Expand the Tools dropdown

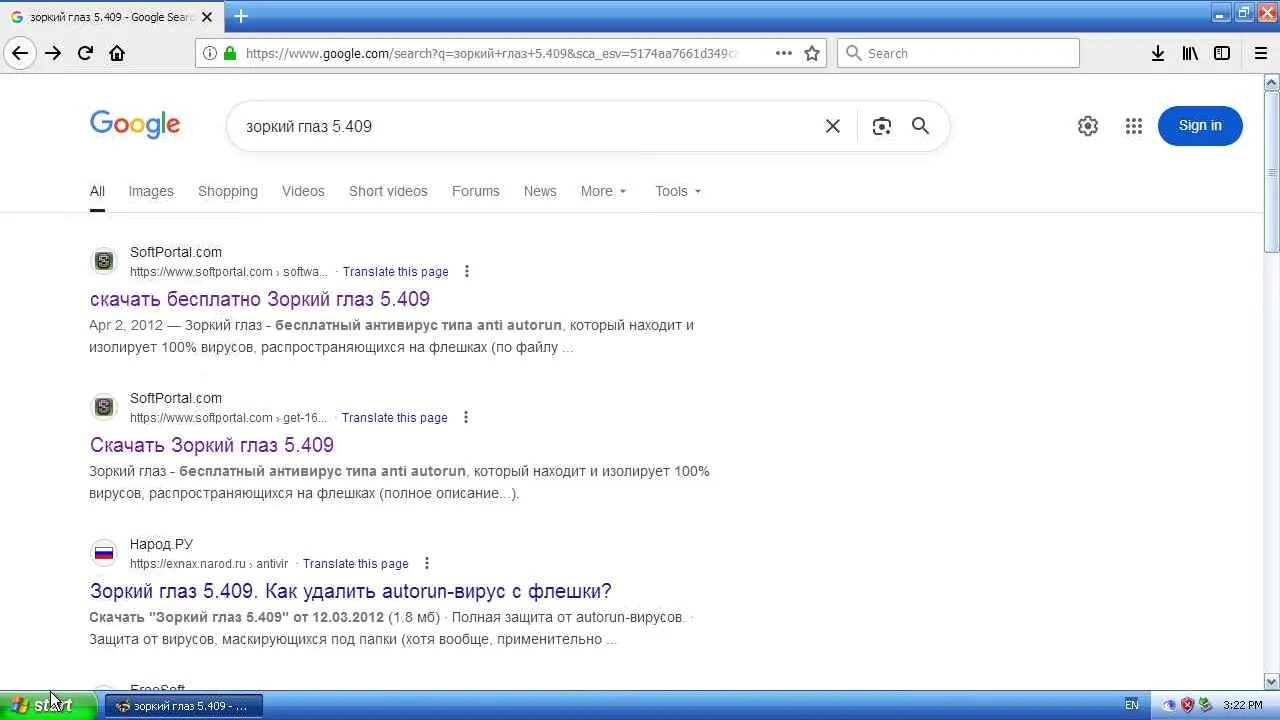[x=678, y=191]
